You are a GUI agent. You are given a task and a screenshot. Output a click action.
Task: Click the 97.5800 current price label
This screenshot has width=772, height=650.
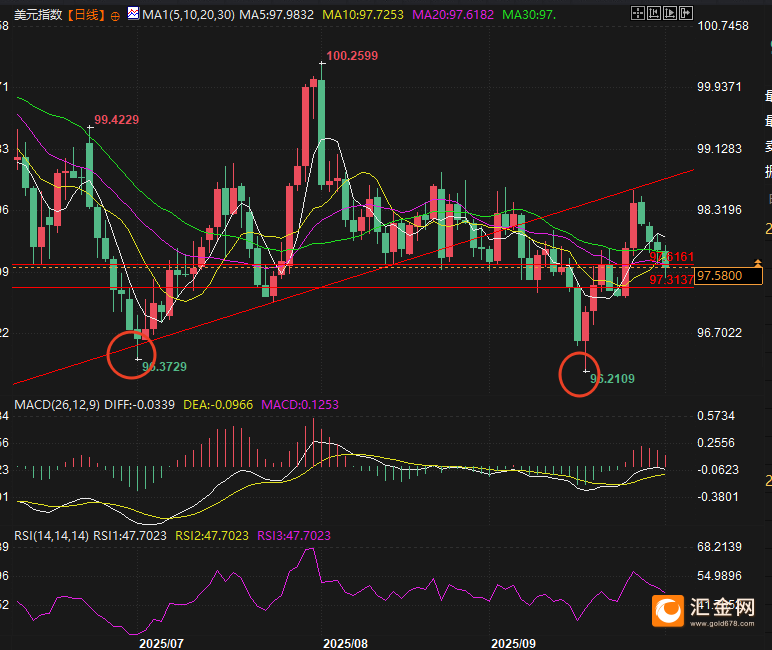pos(720,275)
